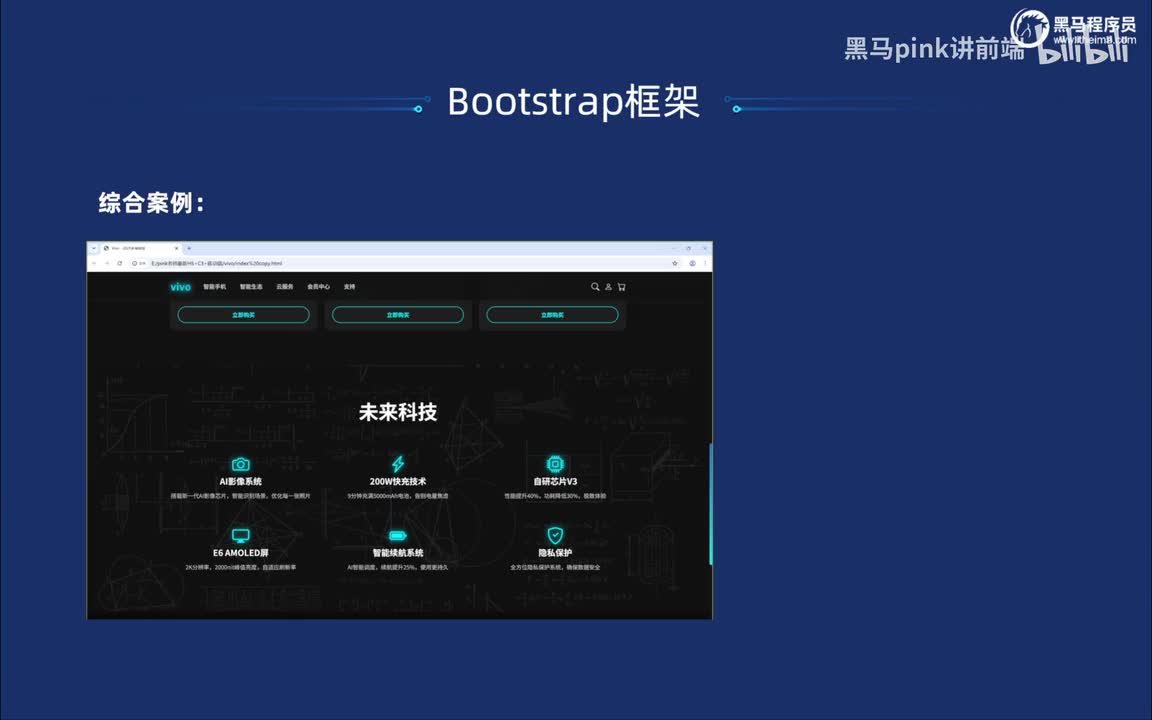Viewport: 1152px width, 720px height.
Task: Open the 会员中心 nav menu item
Action: 319,287
